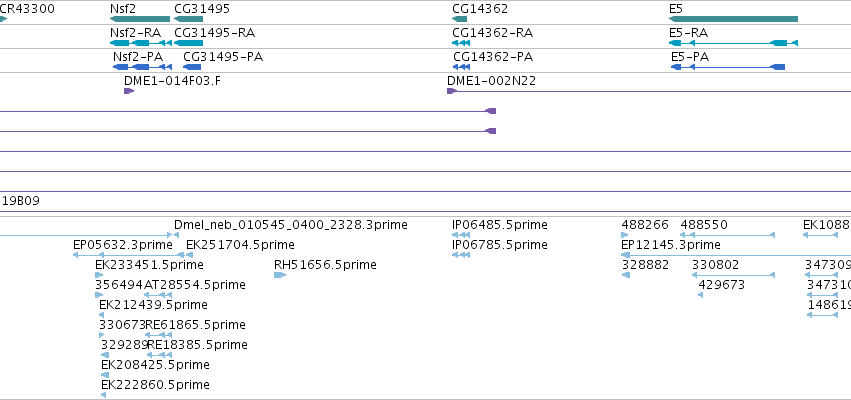Open the Nsf2-RA transcript label

pos(135,33)
